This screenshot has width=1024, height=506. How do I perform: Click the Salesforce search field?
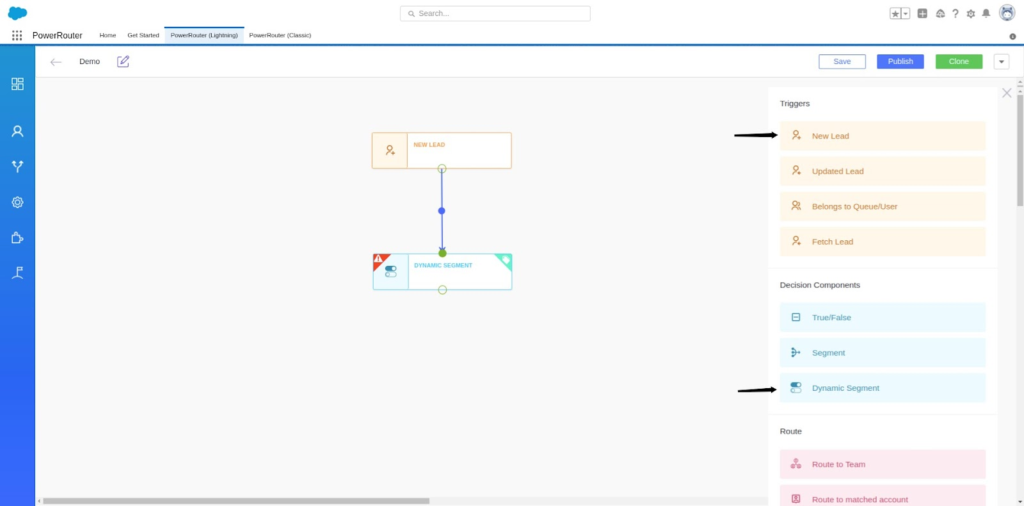point(495,13)
